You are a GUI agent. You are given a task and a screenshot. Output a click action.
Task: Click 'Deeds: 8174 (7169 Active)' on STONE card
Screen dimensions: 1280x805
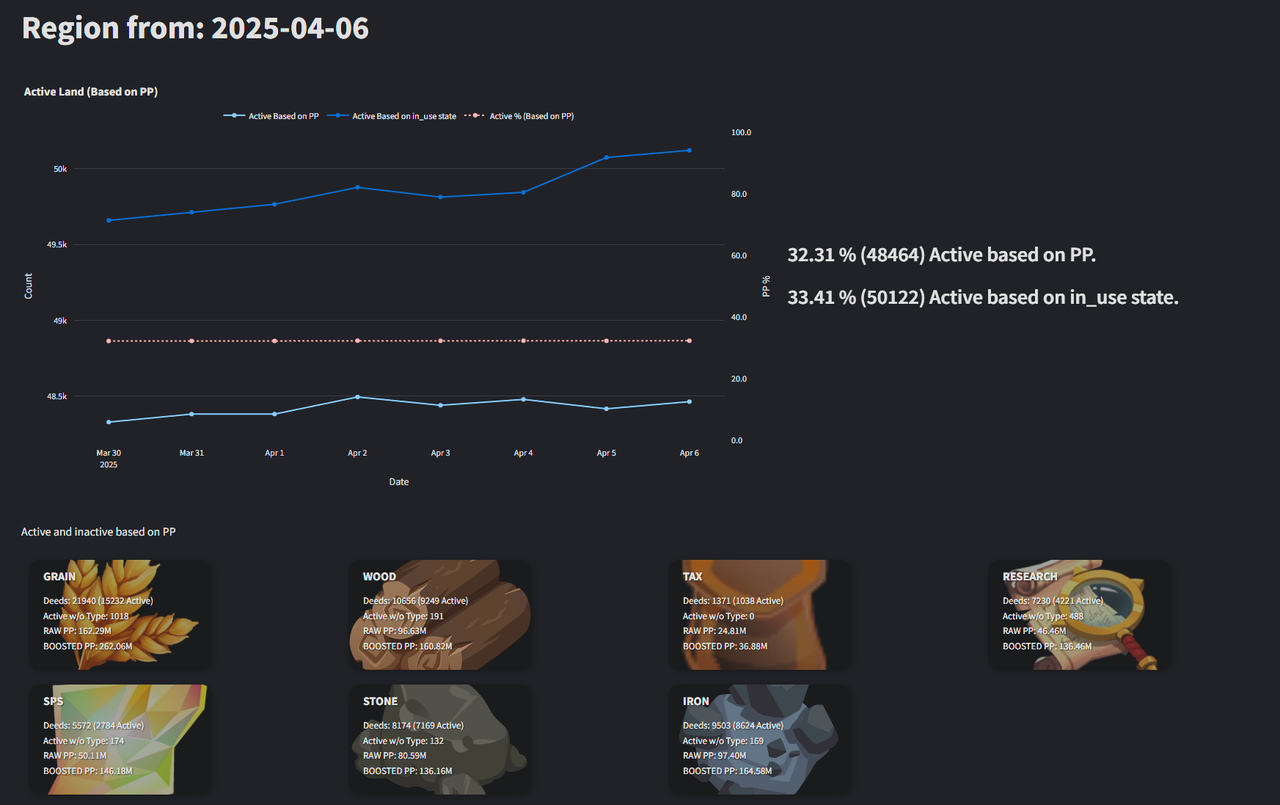point(413,726)
